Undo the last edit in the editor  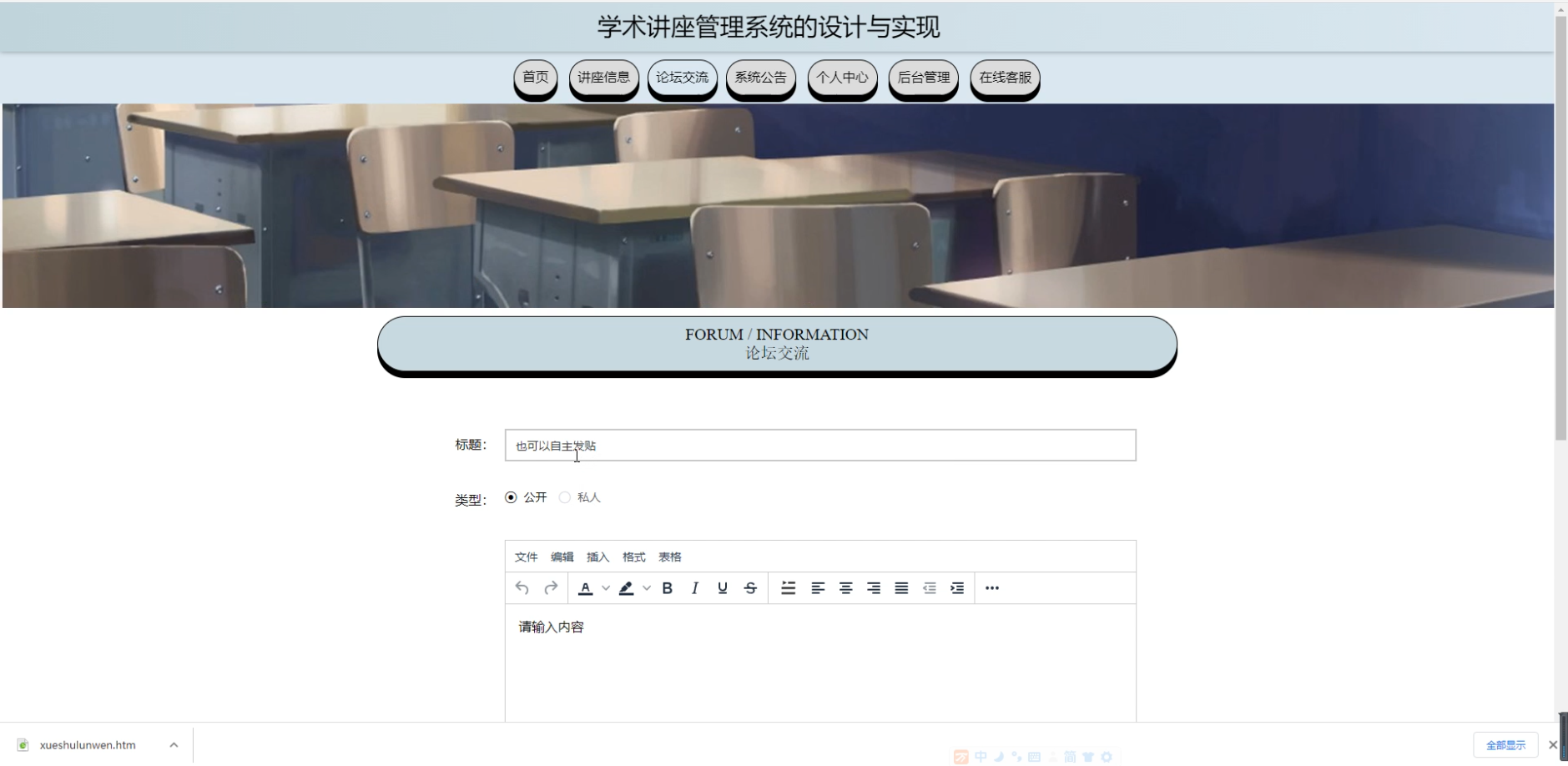pos(522,588)
